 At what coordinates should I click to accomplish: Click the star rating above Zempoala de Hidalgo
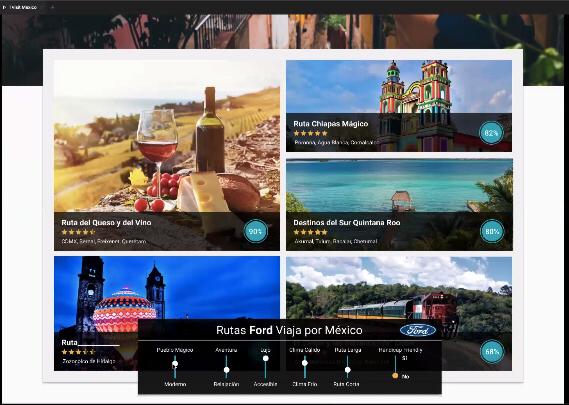pos(78,352)
